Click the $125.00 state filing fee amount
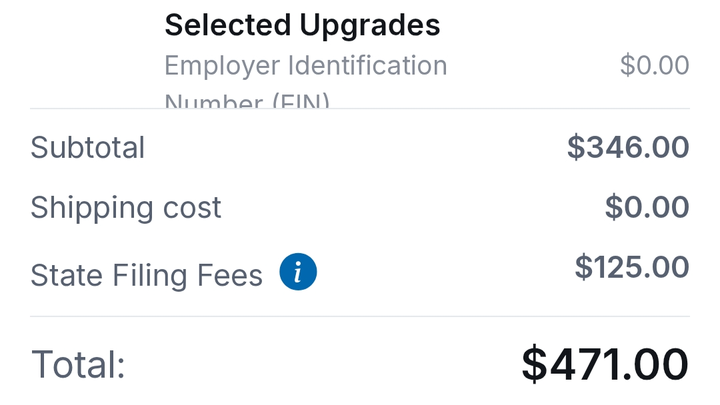Image resolution: width=720 pixels, height=405 pixels. (632, 267)
